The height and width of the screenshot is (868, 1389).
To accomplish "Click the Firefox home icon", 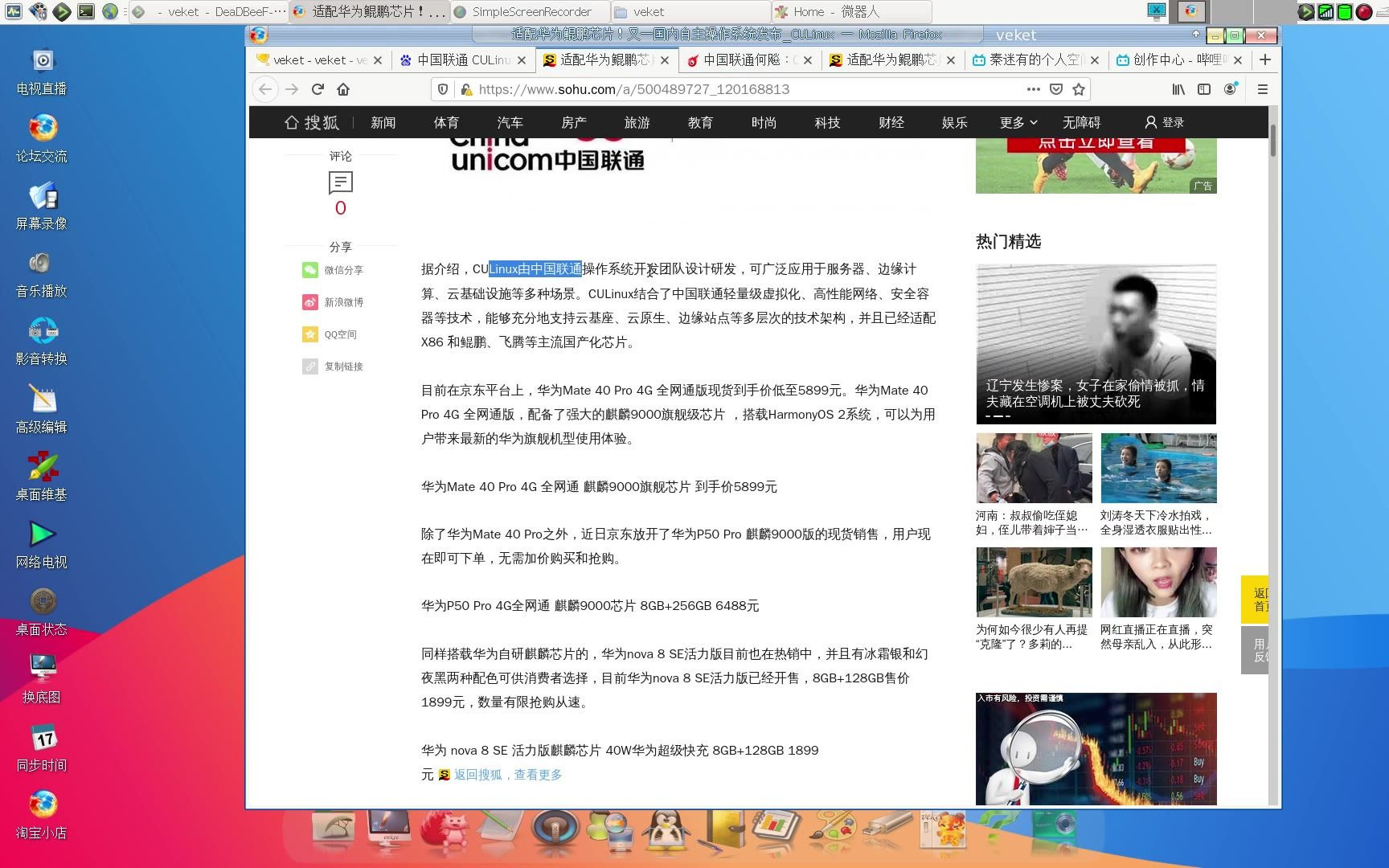I will (x=344, y=89).
